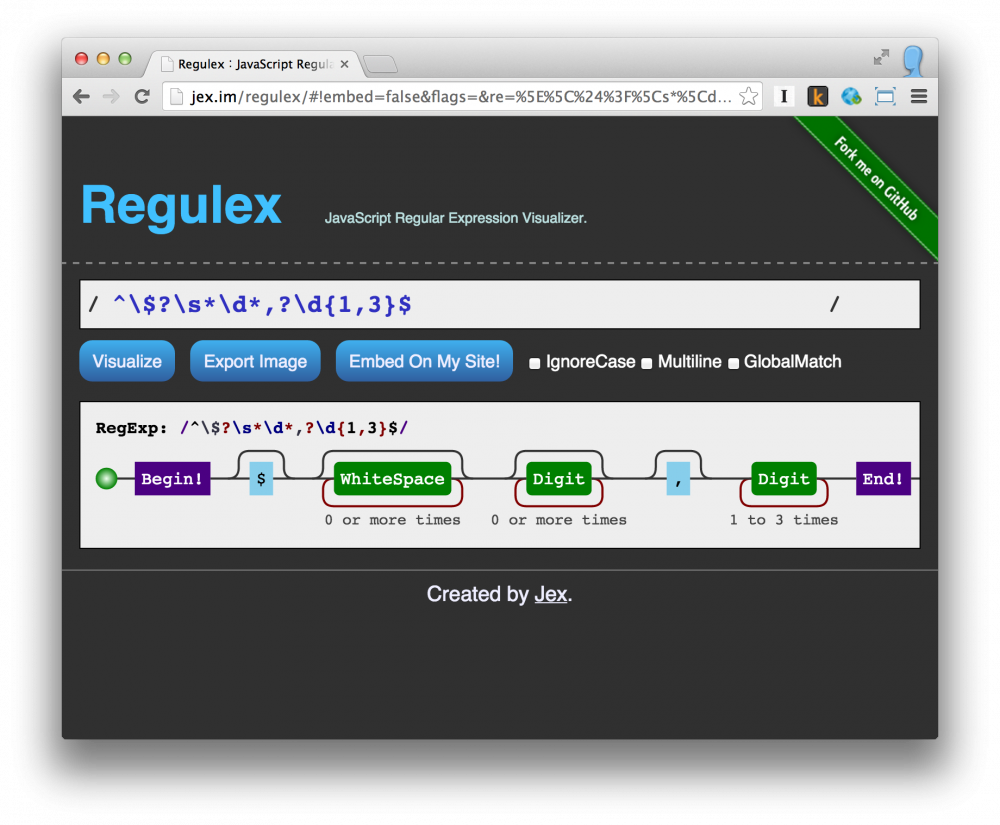This screenshot has width=1000, height=825.
Task: Open the Jex author link
Action: [550, 595]
